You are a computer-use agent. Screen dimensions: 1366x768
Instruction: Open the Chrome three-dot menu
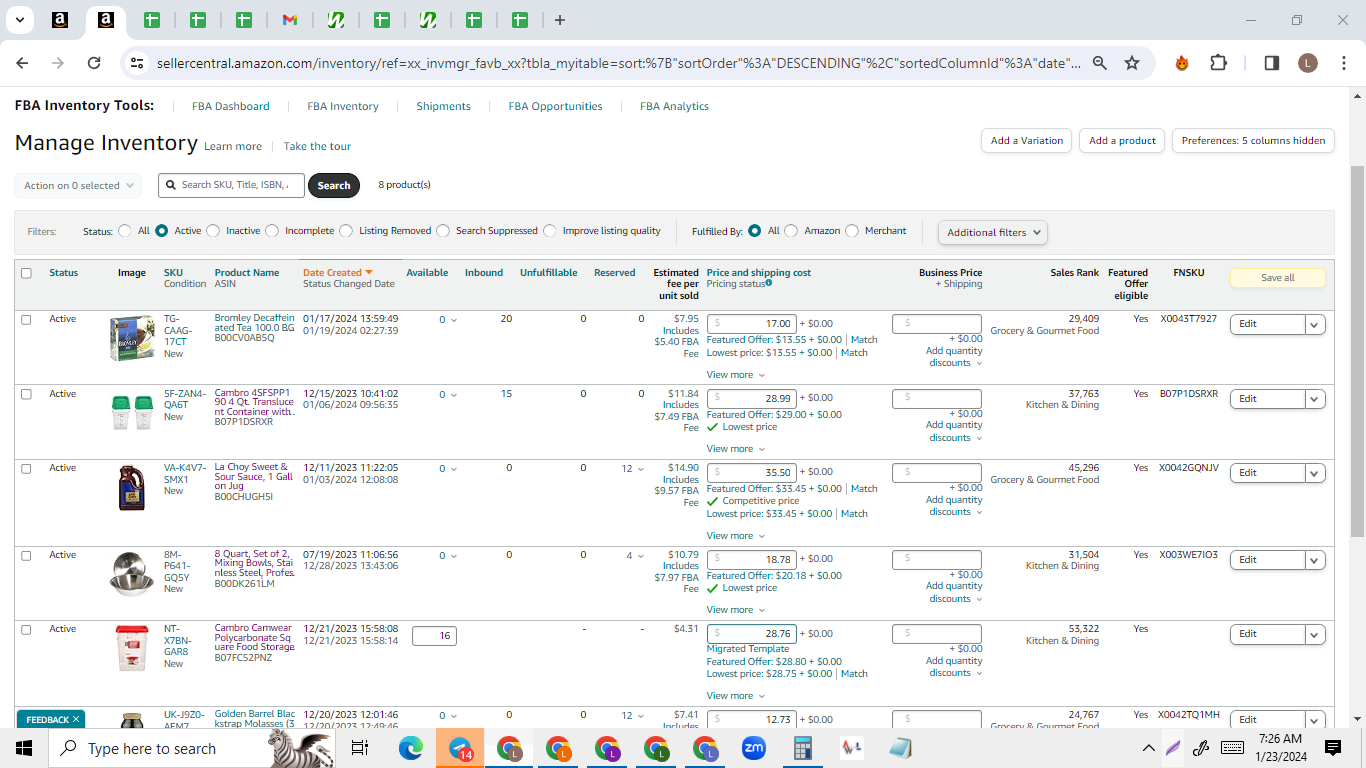coord(1343,63)
